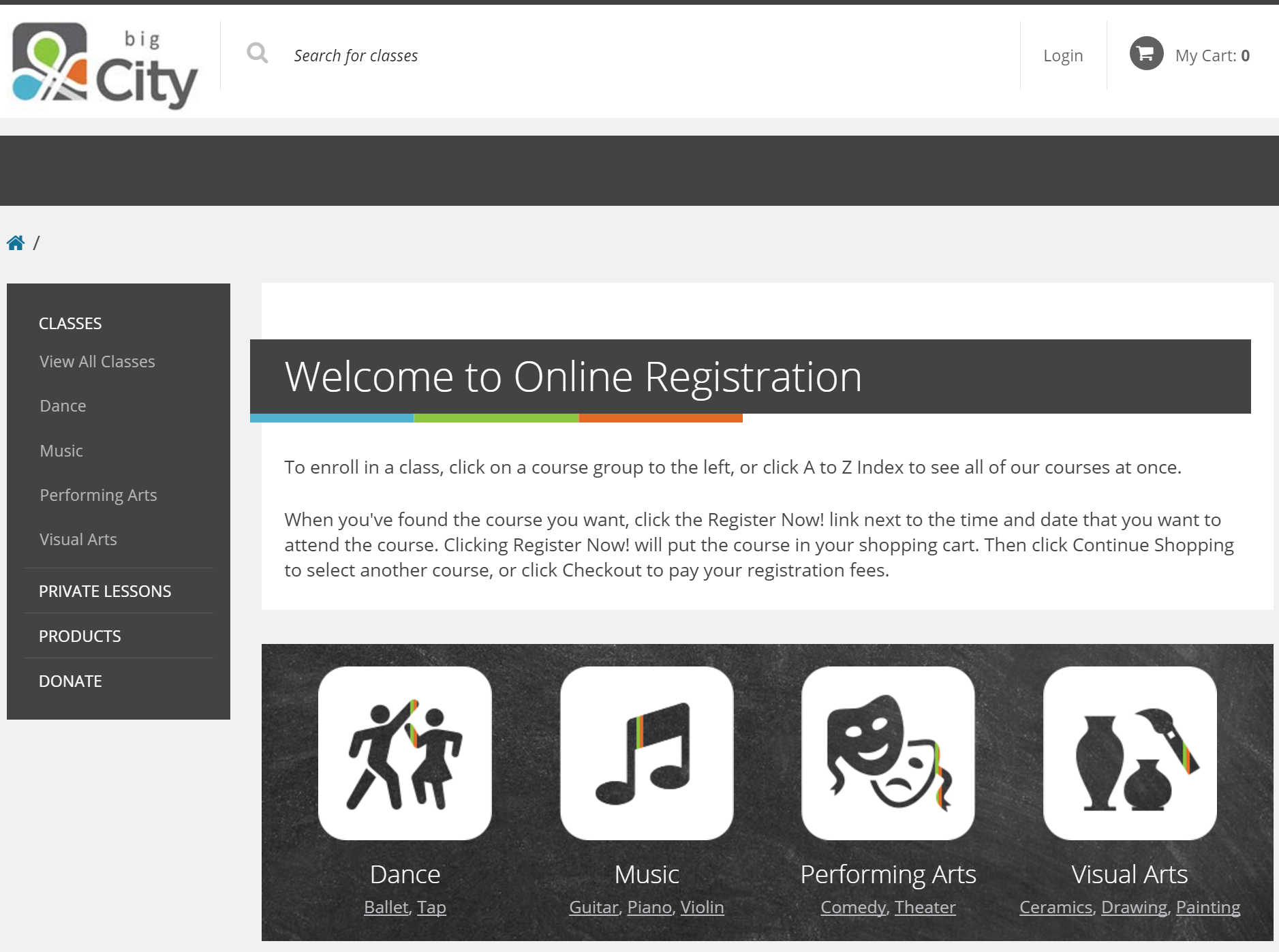Viewport: 1279px width, 952px height.
Task: Open the Donate sidebar menu item
Action: click(x=70, y=681)
